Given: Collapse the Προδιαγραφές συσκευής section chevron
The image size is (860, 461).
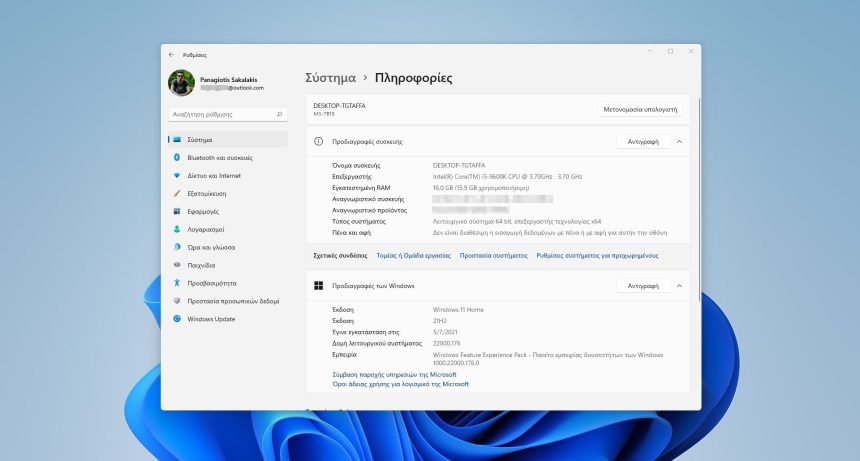Looking at the screenshot, I should [680, 142].
